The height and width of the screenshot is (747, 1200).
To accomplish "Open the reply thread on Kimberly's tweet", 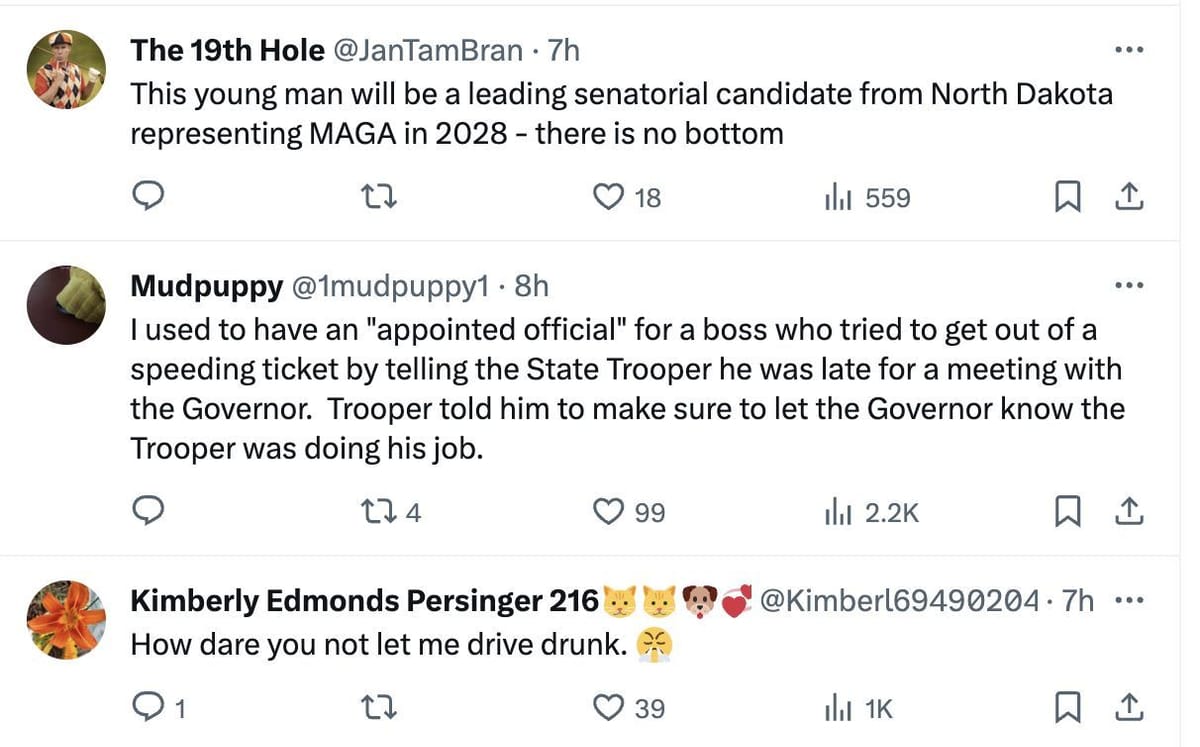I will tap(149, 709).
